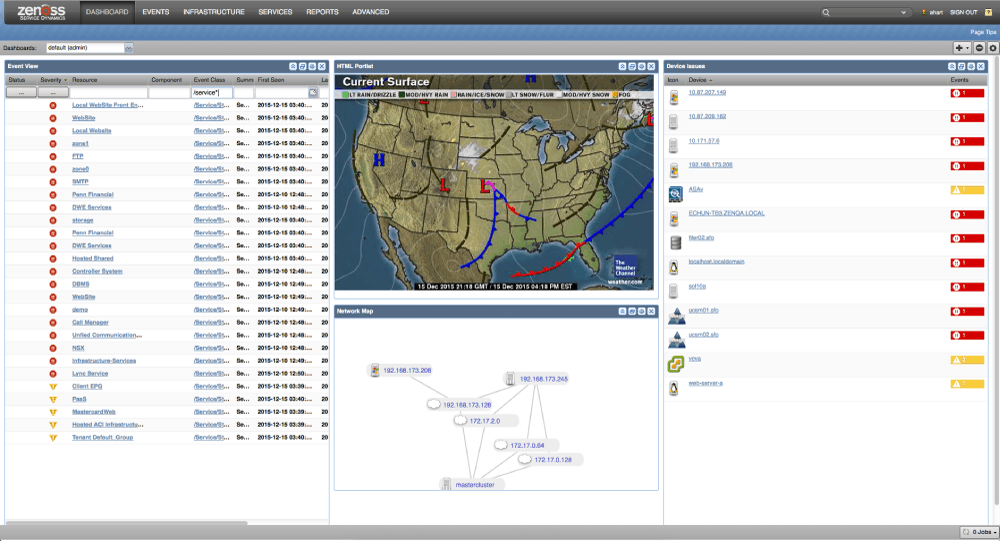Open the Events menu
The image size is (1000, 541).
(x=156, y=12)
